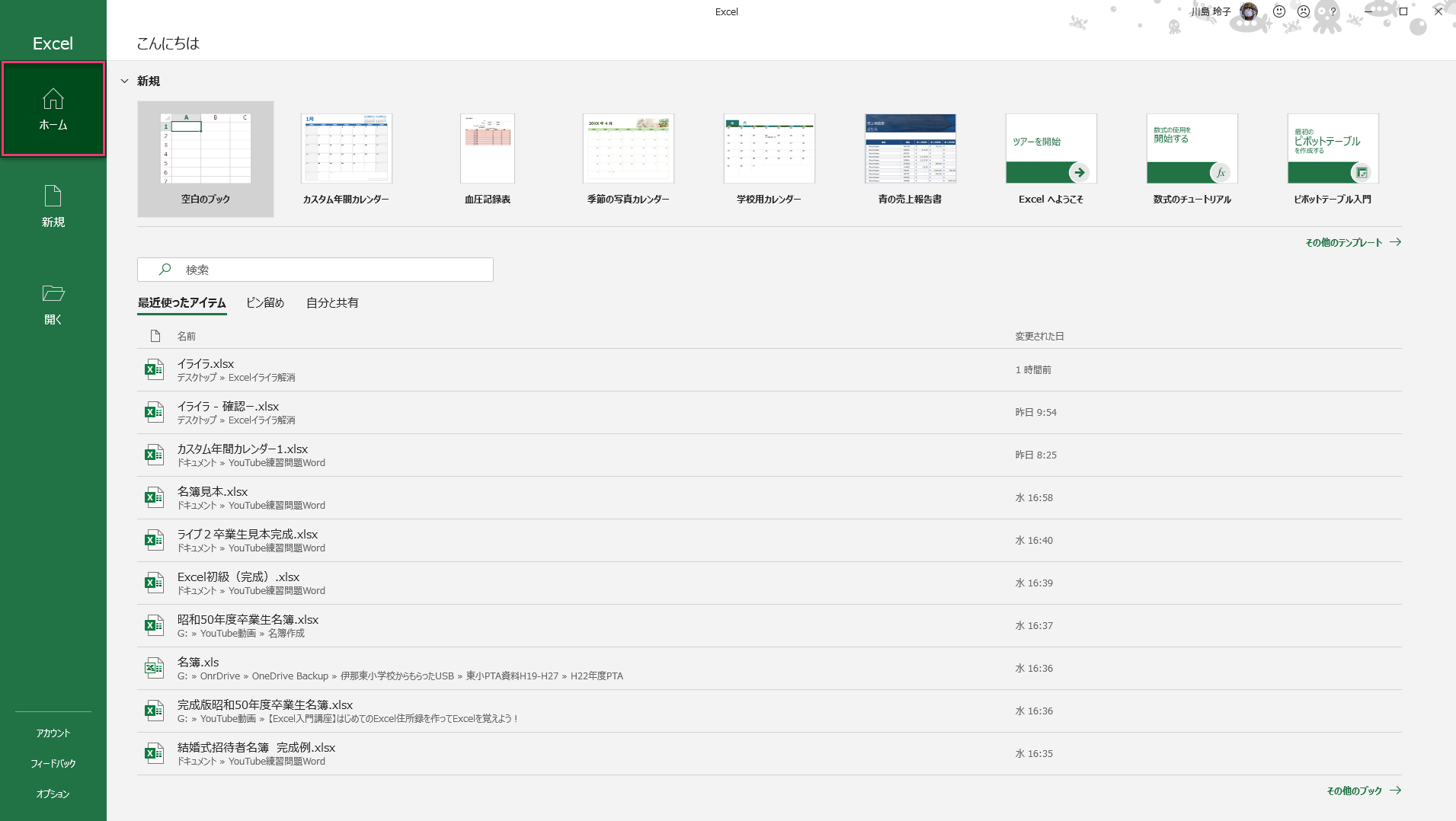Click the Excel icon beside 名簿見本.xlsx

[155, 498]
